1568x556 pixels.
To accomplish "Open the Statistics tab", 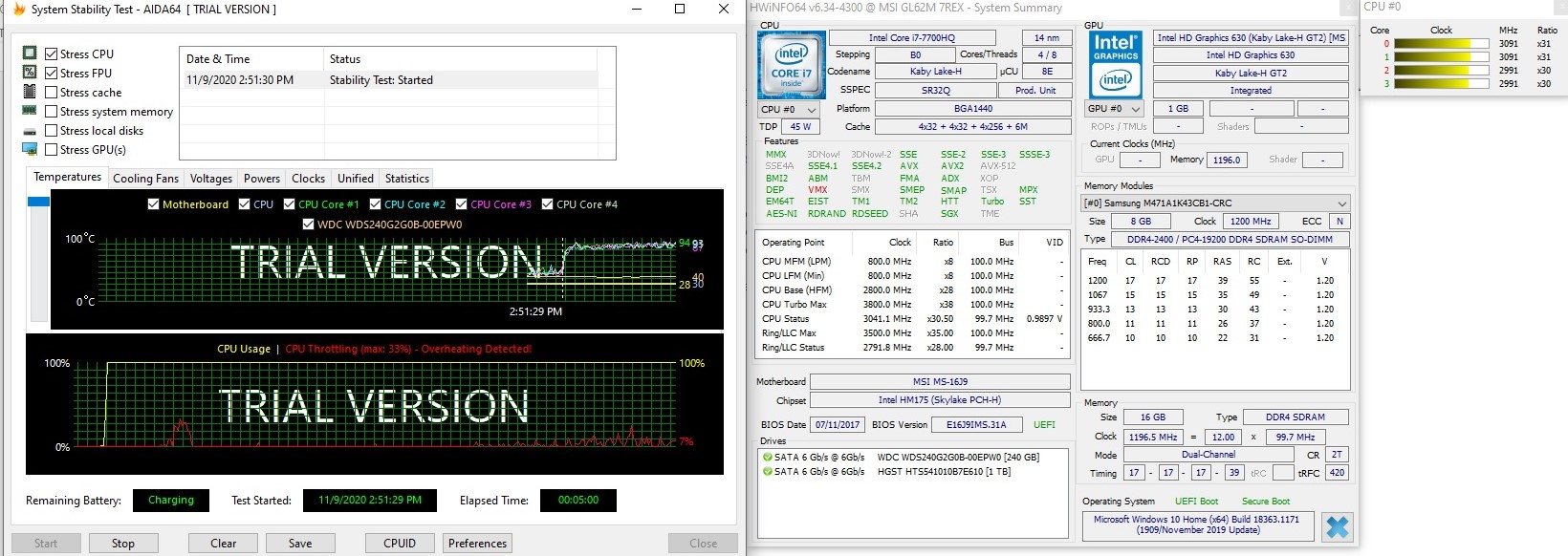I will pyautogui.click(x=406, y=179).
